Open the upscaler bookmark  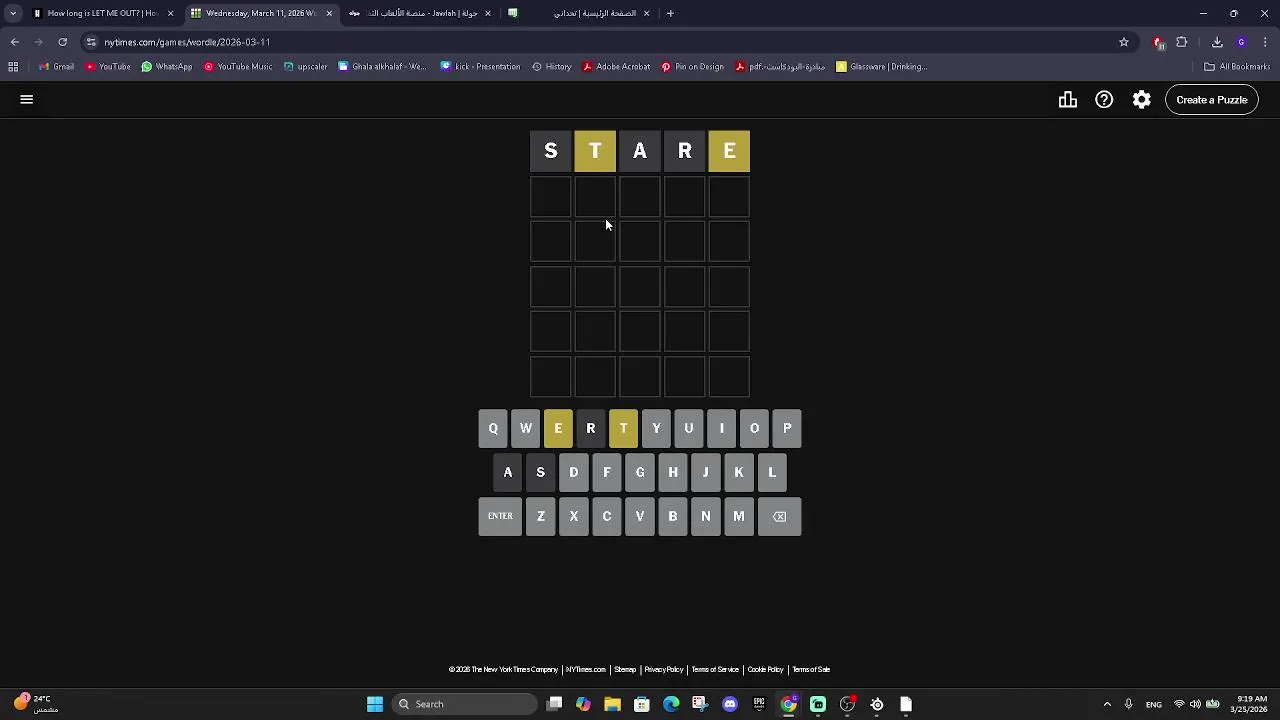tap(305, 67)
